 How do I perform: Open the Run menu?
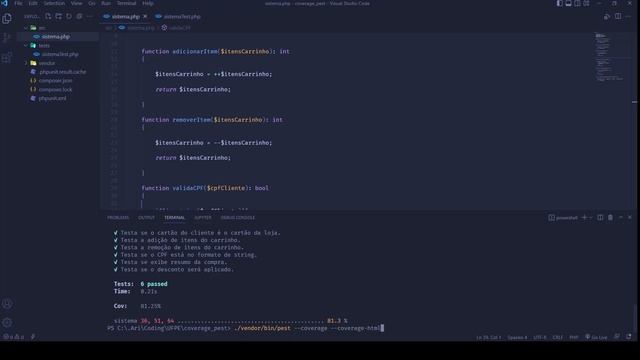[106, 3]
